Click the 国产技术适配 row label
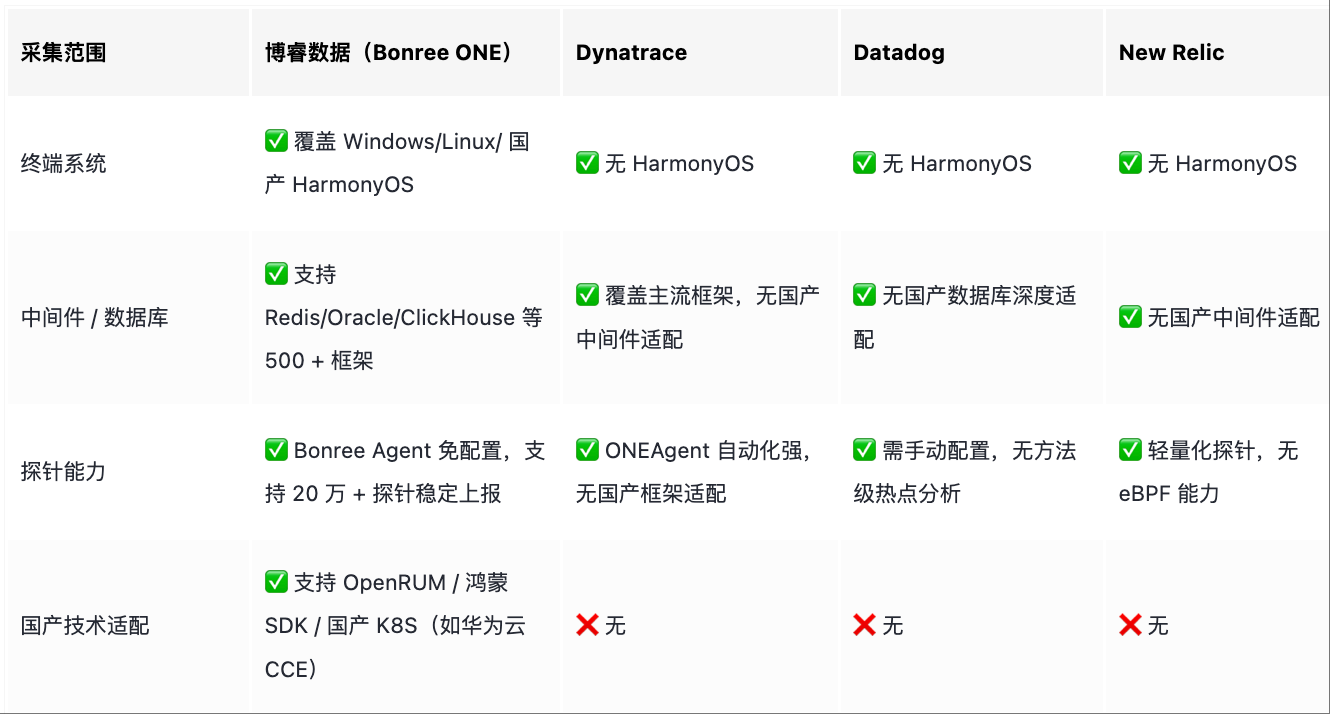Image resolution: width=1330 pixels, height=714 pixels. point(85,626)
